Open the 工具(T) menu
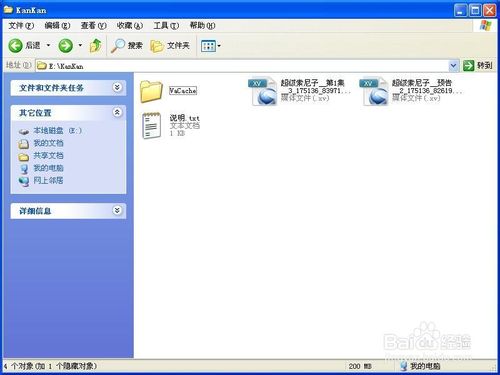Screen dimensions: 500x375 (x=166, y=26)
